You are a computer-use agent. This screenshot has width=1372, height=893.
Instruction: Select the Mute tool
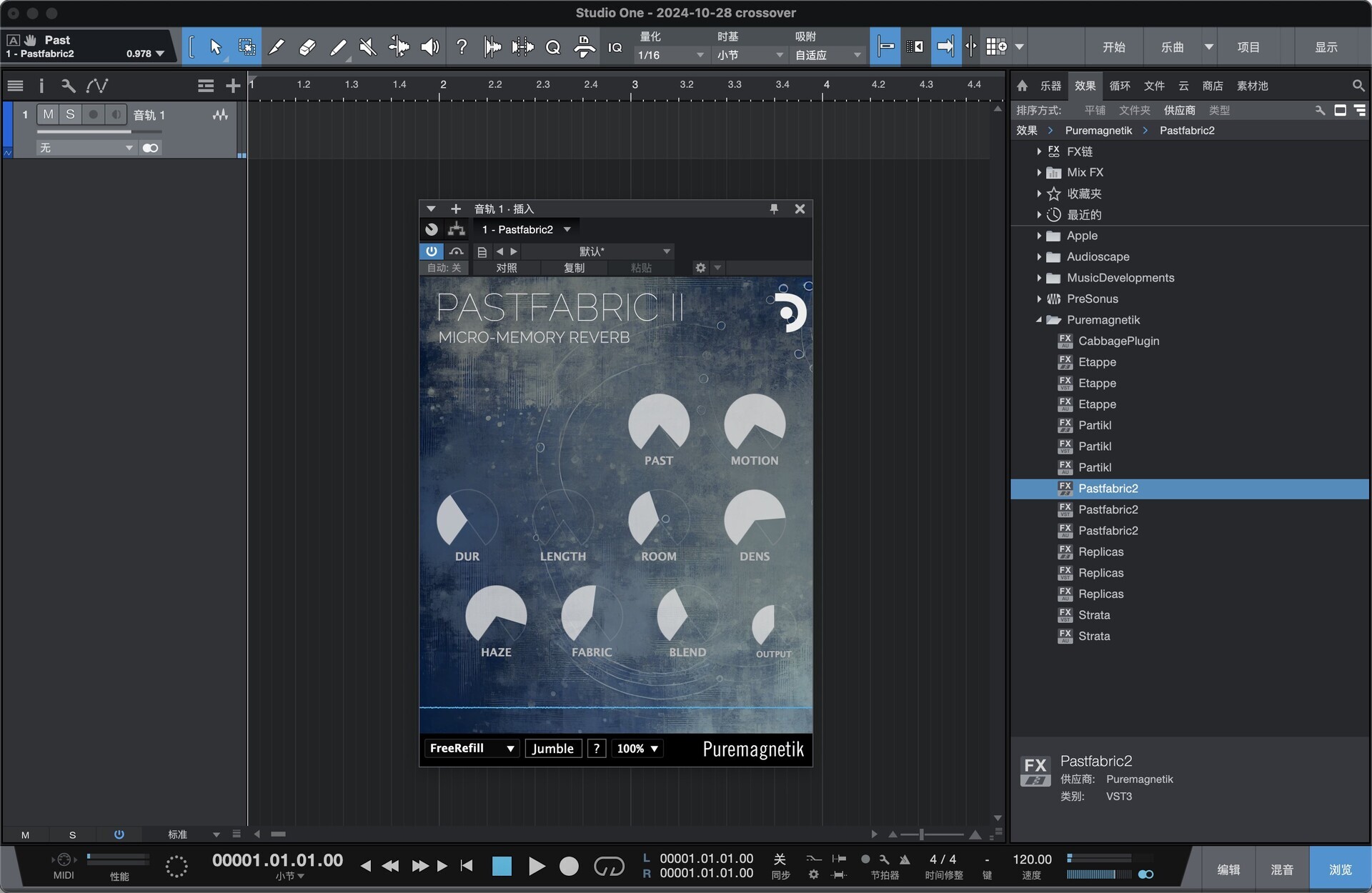[x=368, y=47]
